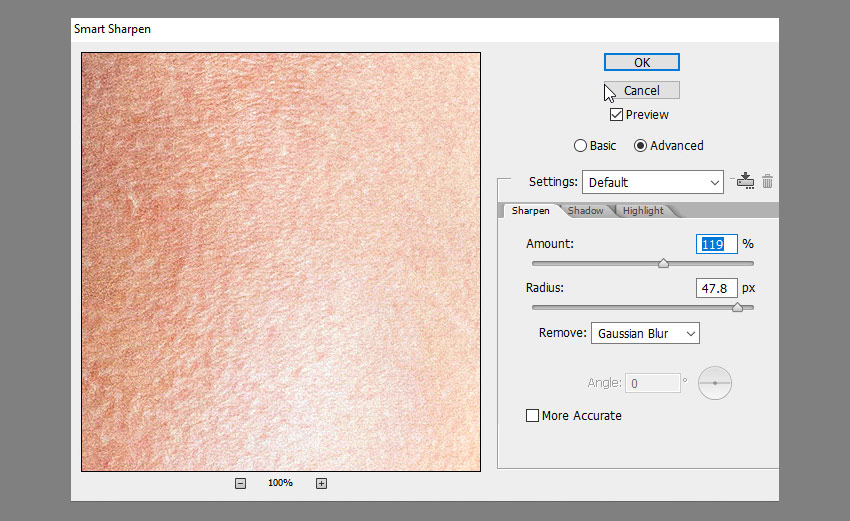Click the 100% zoom level text
The image size is (850, 521).
(280, 483)
